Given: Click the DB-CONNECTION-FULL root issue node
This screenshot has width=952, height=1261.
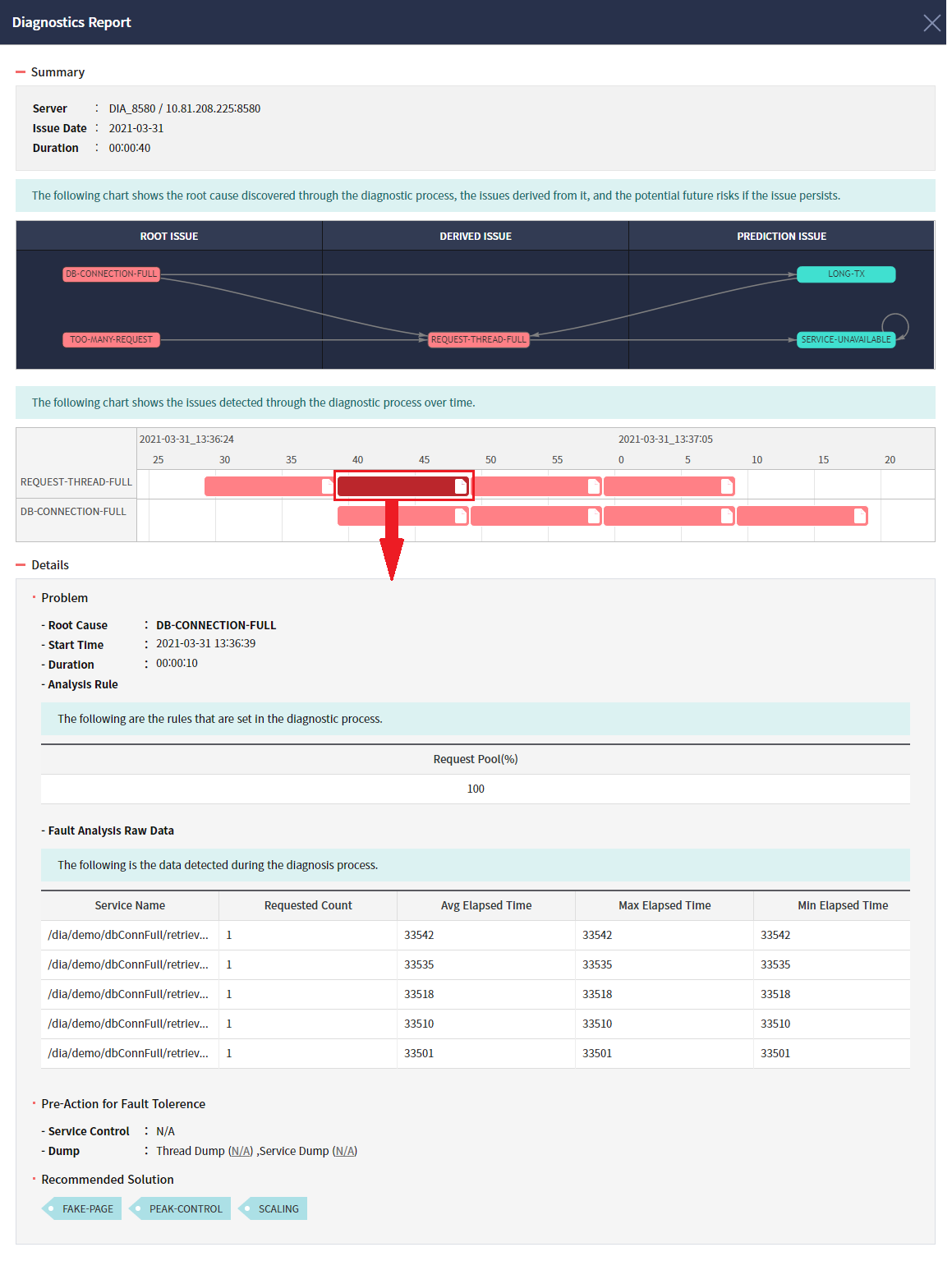Looking at the screenshot, I should point(111,274).
